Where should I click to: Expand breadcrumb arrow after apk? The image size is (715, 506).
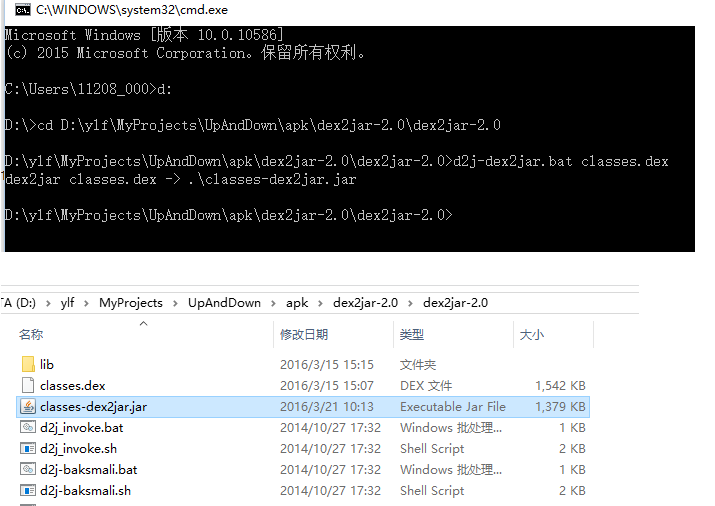pyautogui.click(x=321, y=303)
